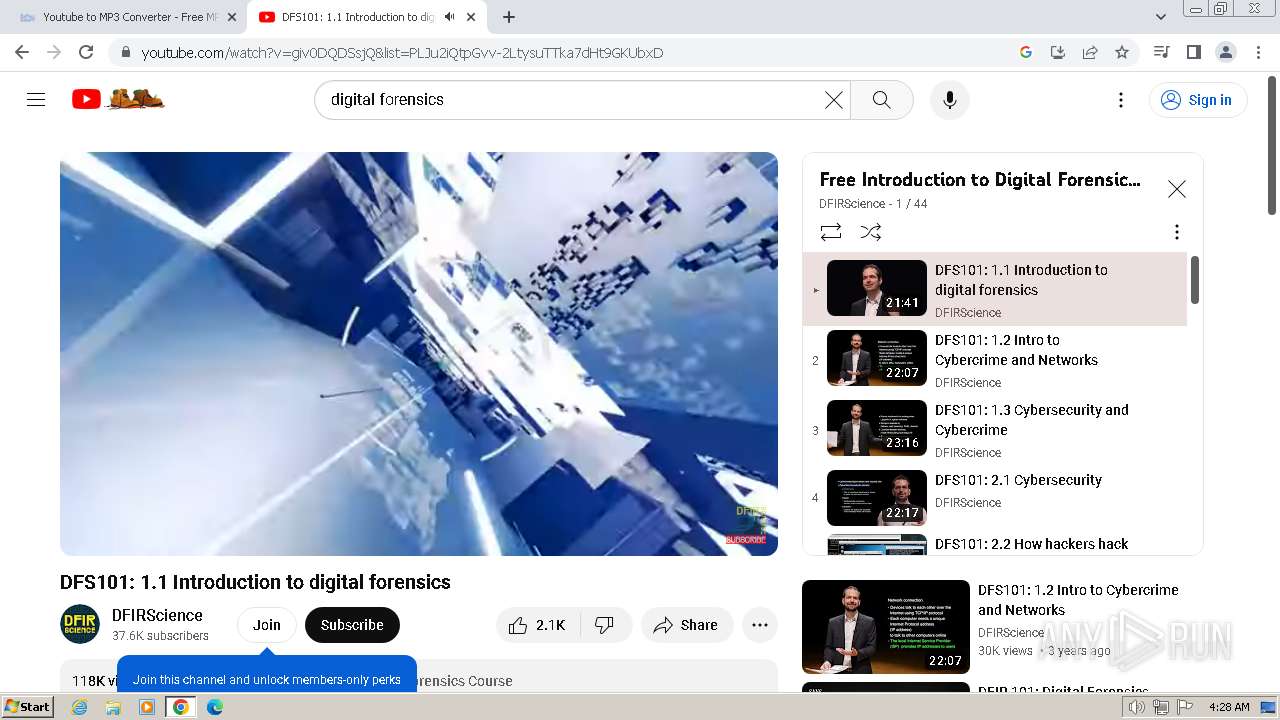Reload the current page
Image resolution: width=1280 pixels, height=720 pixels.
point(86,52)
